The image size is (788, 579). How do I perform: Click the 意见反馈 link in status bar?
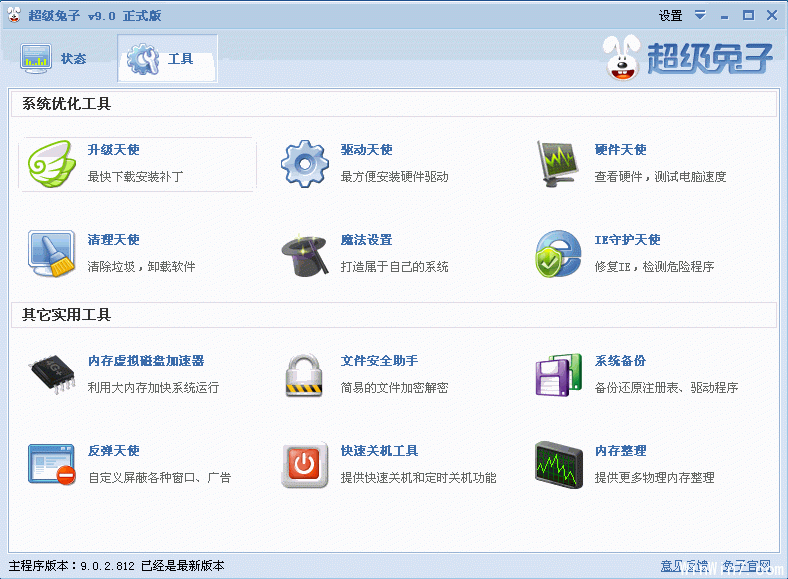684,566
